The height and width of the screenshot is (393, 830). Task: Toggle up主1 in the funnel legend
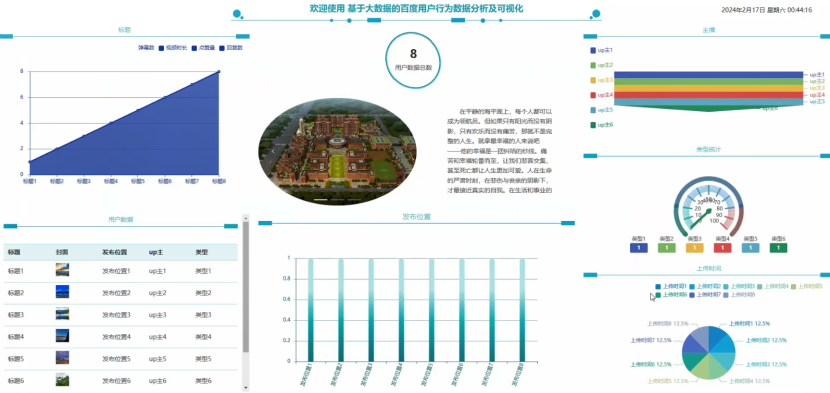click(601, 50)
